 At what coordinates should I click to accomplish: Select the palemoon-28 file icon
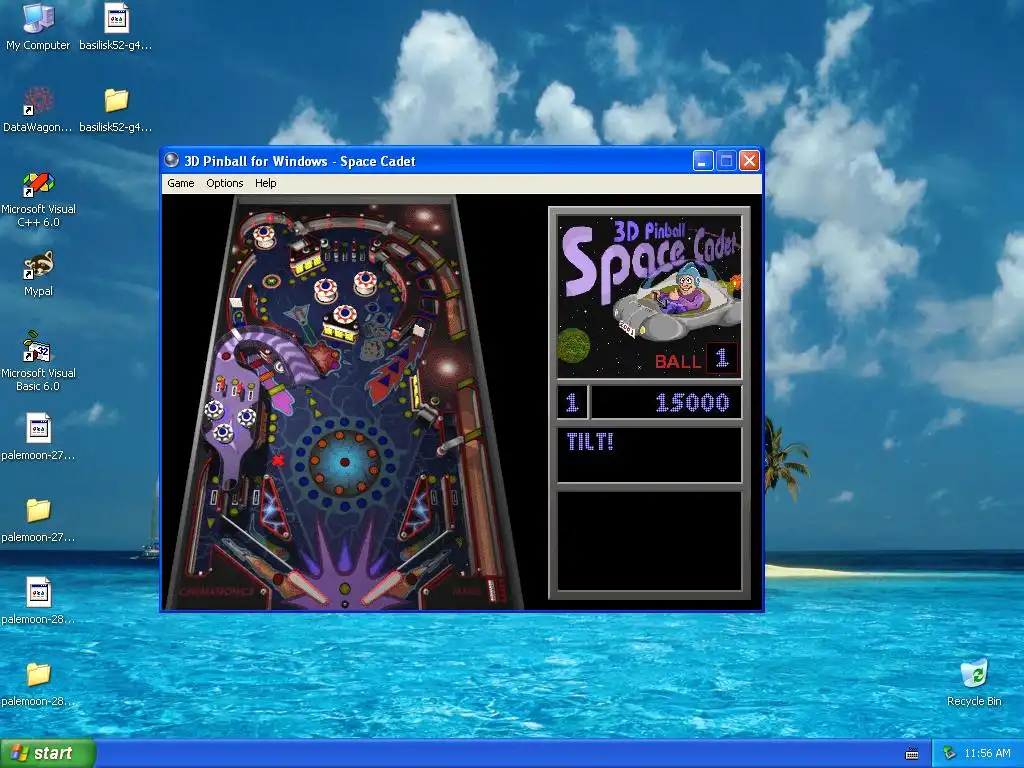point(38,601)
